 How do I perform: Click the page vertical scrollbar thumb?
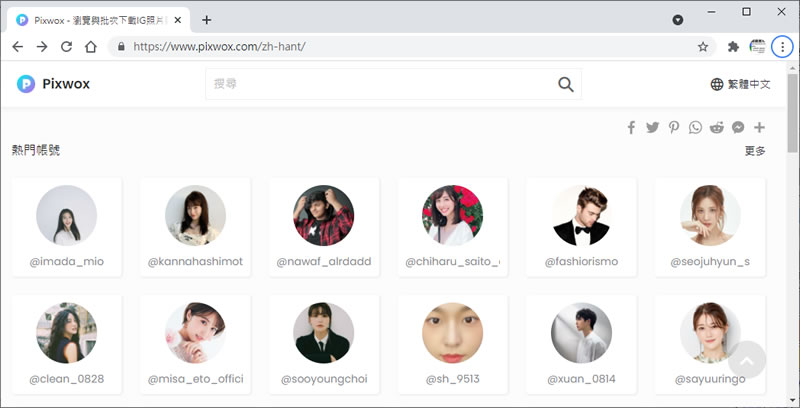[792, 112]
